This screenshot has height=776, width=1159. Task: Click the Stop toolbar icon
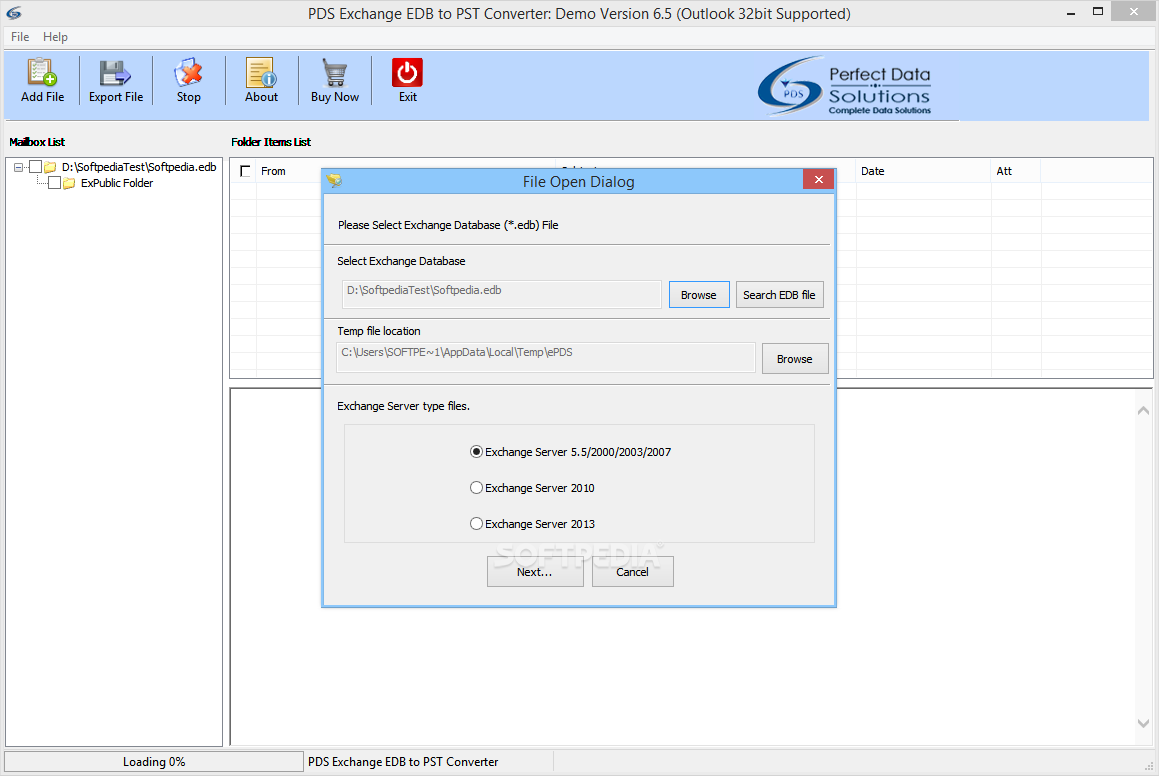point(188,72)
